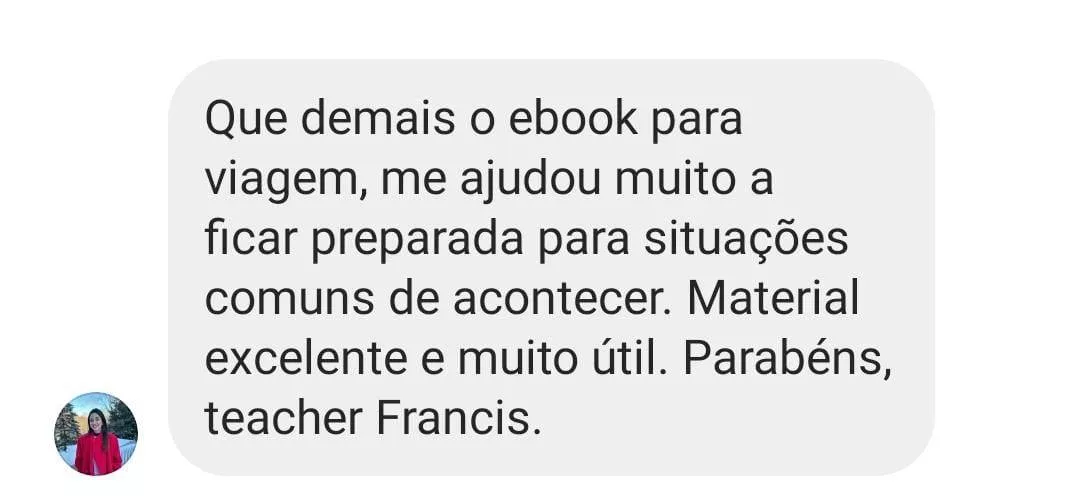The height and width of the screenshot is (496, 1078).
Task: Click the word "demais" in the first line
Action: click(x=377, y=120)
